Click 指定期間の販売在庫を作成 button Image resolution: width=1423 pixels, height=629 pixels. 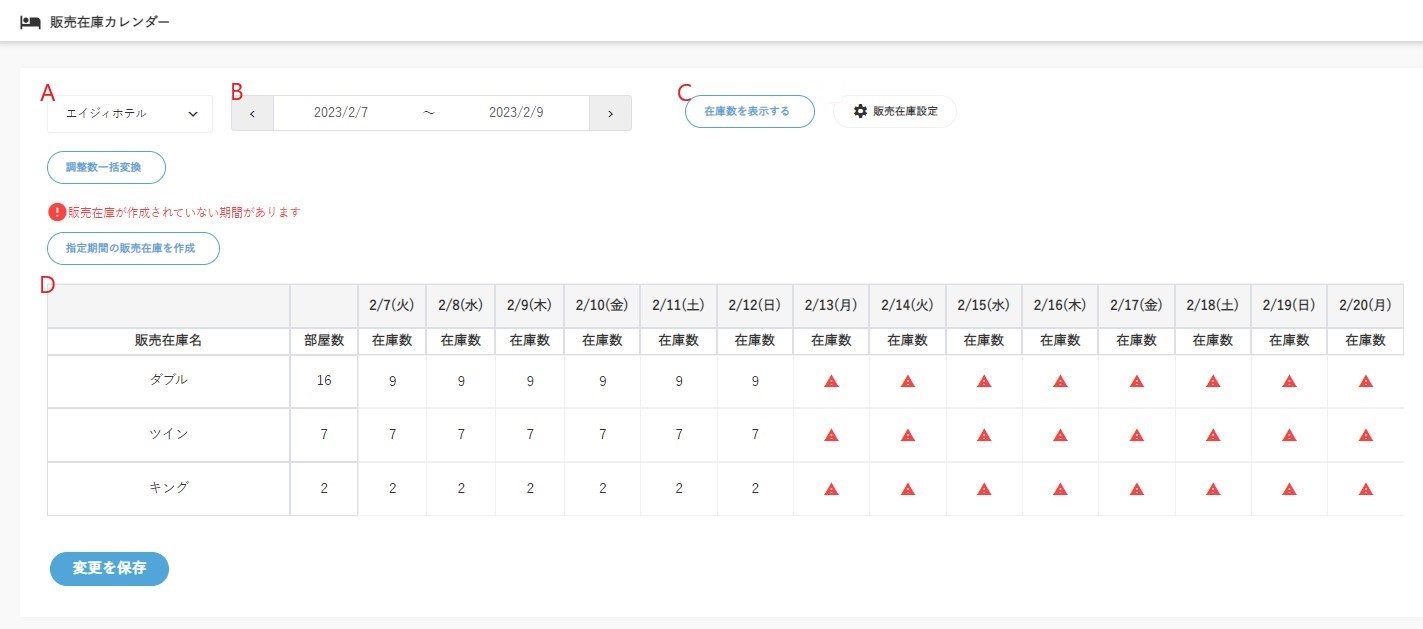pyautogui.click(x=133, y=248)
